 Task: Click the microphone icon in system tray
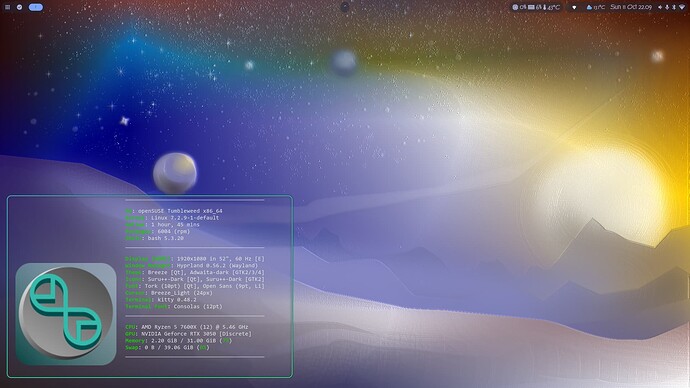(667, 7)
